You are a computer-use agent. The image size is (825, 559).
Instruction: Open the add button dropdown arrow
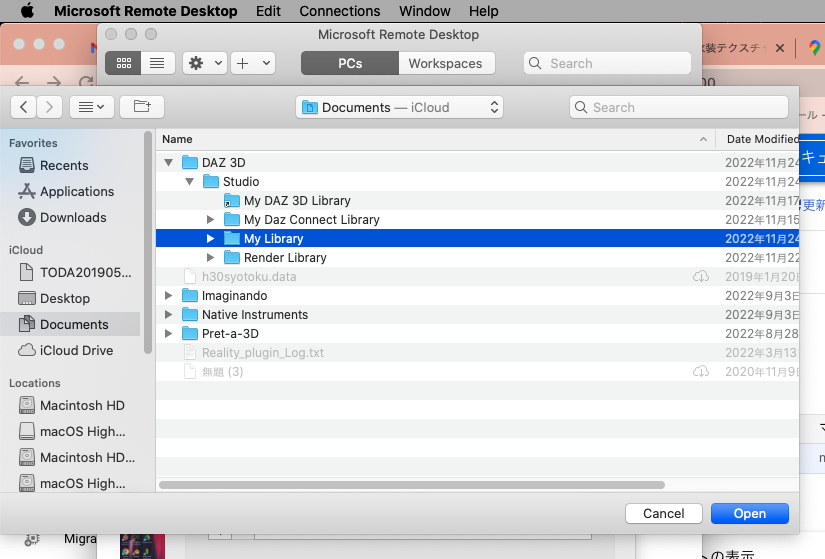click(266, 63)
